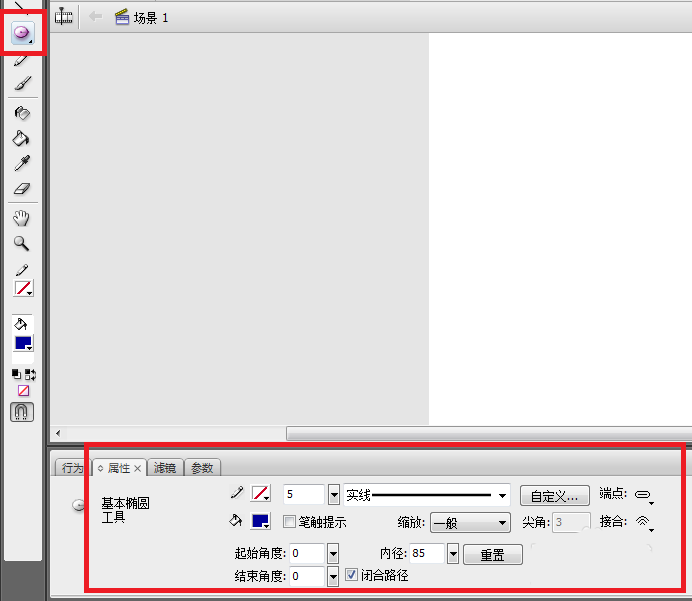
Task: Select the Hand tool
Action: pos(22,218)
